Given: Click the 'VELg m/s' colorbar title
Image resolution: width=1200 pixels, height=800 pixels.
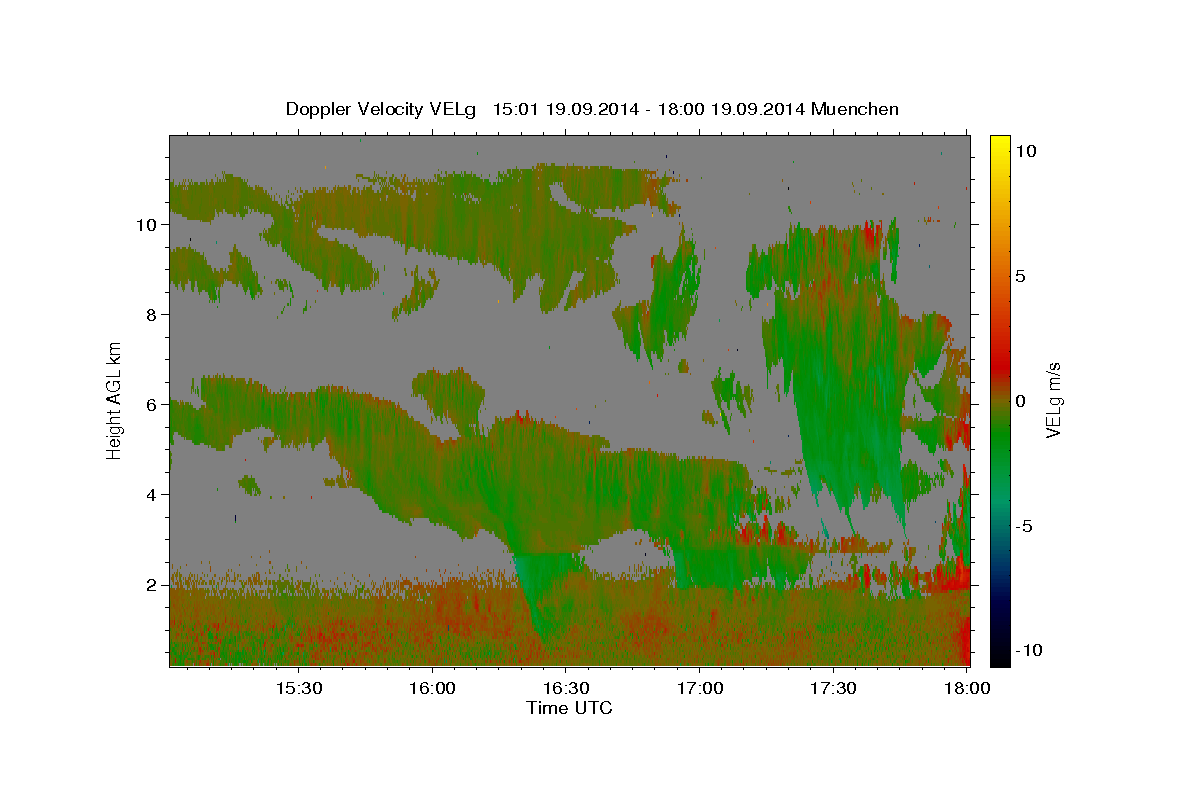Looking at the screenshot, I should (x=1054, y=400).
